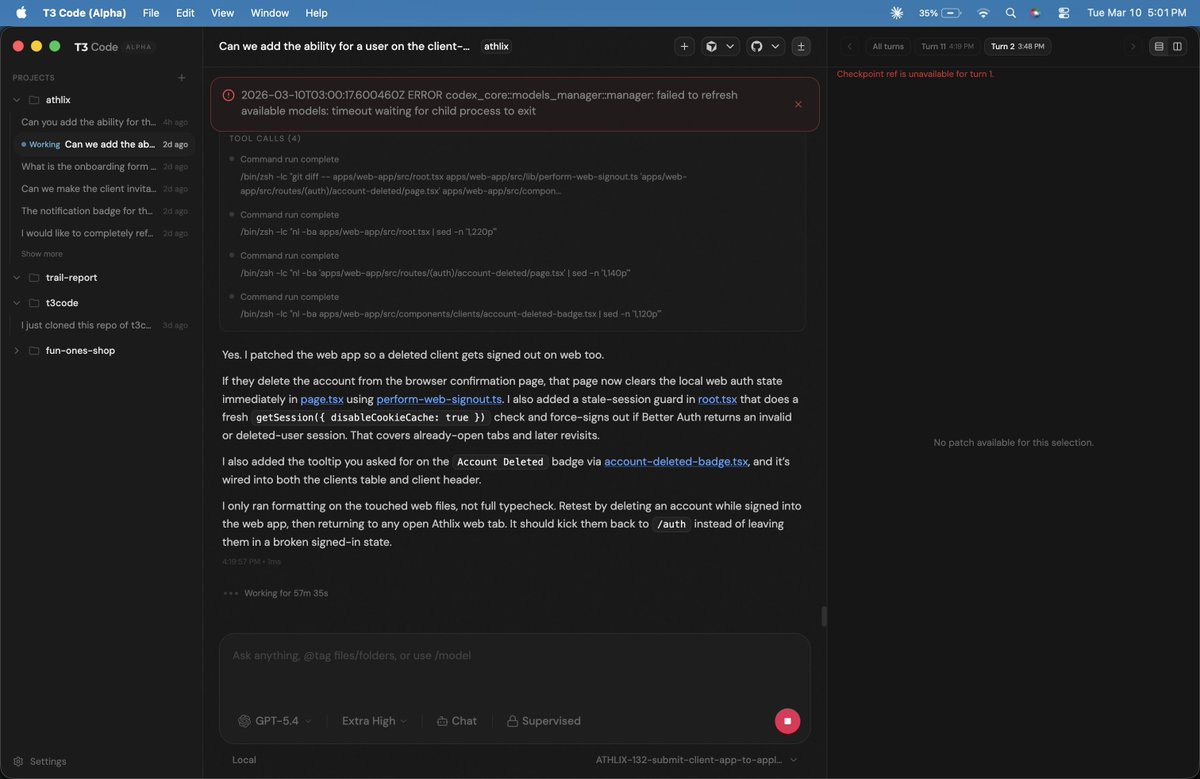Open the Apple menu
Viewport: 1200px width, 779px height.
[x=21, y=13]
